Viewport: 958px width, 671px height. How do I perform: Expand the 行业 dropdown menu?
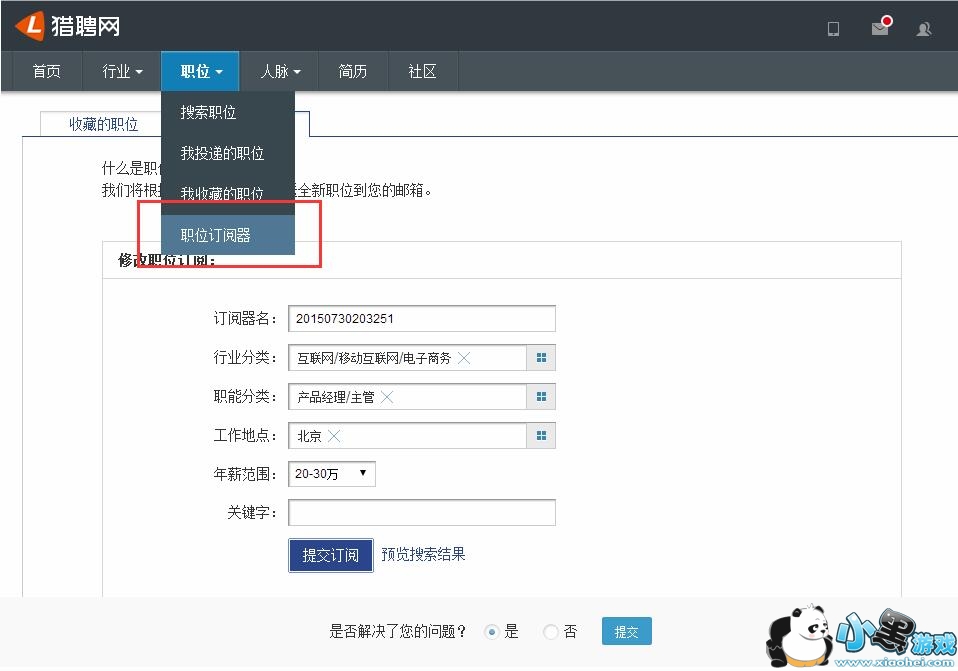tap(122, 72)
